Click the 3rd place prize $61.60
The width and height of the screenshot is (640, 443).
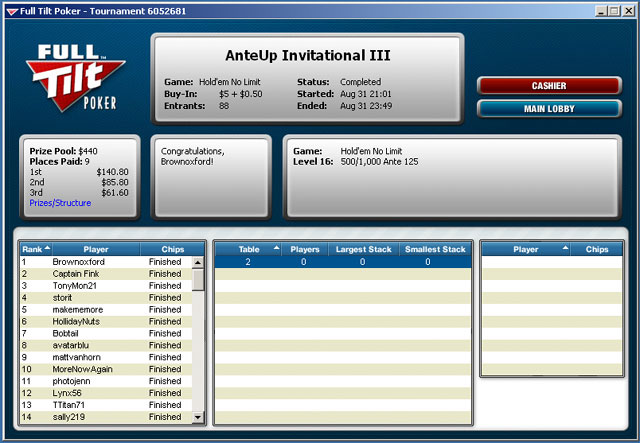115,192
